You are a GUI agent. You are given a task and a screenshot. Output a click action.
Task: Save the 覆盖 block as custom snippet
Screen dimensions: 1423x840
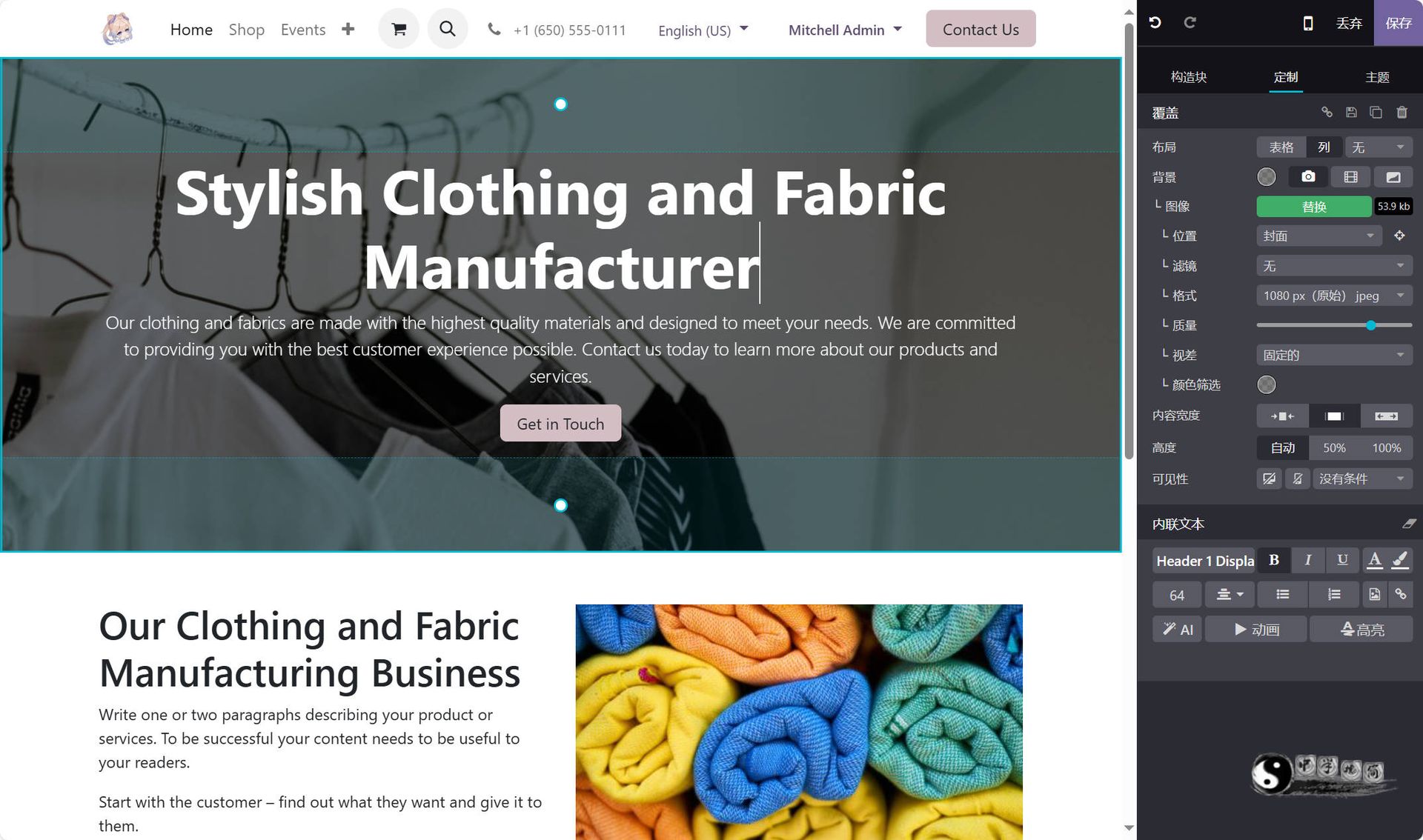click(x=1351, y=113)
